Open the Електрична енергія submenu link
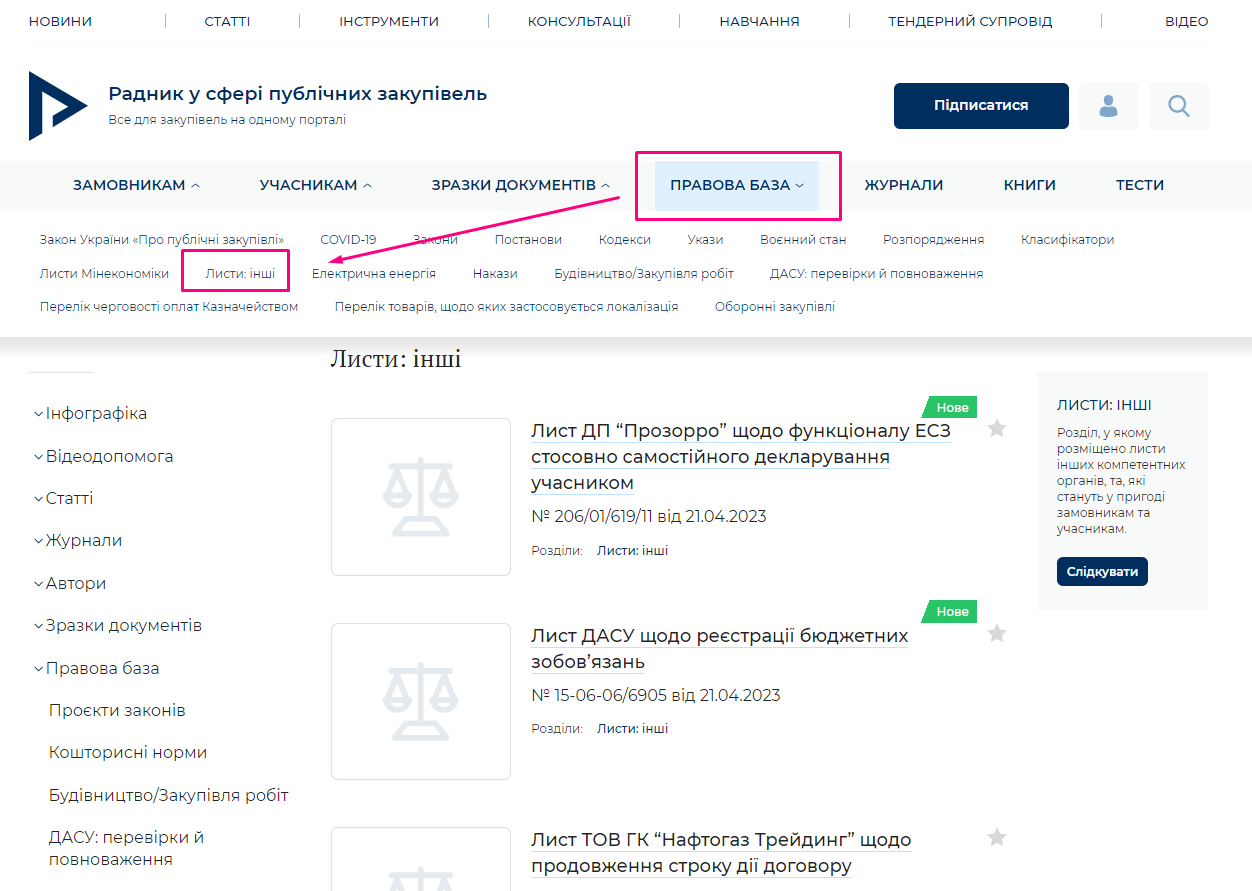1252x891 pixels. pyautogui.click(x=374, y=273)
